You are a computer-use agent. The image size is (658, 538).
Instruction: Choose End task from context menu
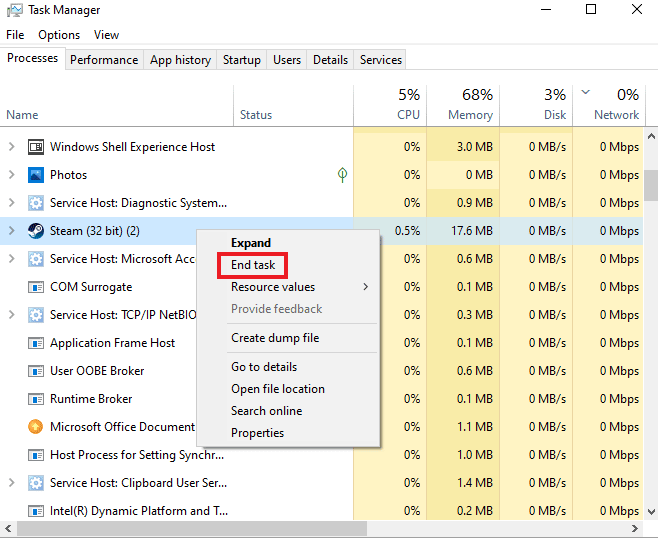tap(253, 265)
